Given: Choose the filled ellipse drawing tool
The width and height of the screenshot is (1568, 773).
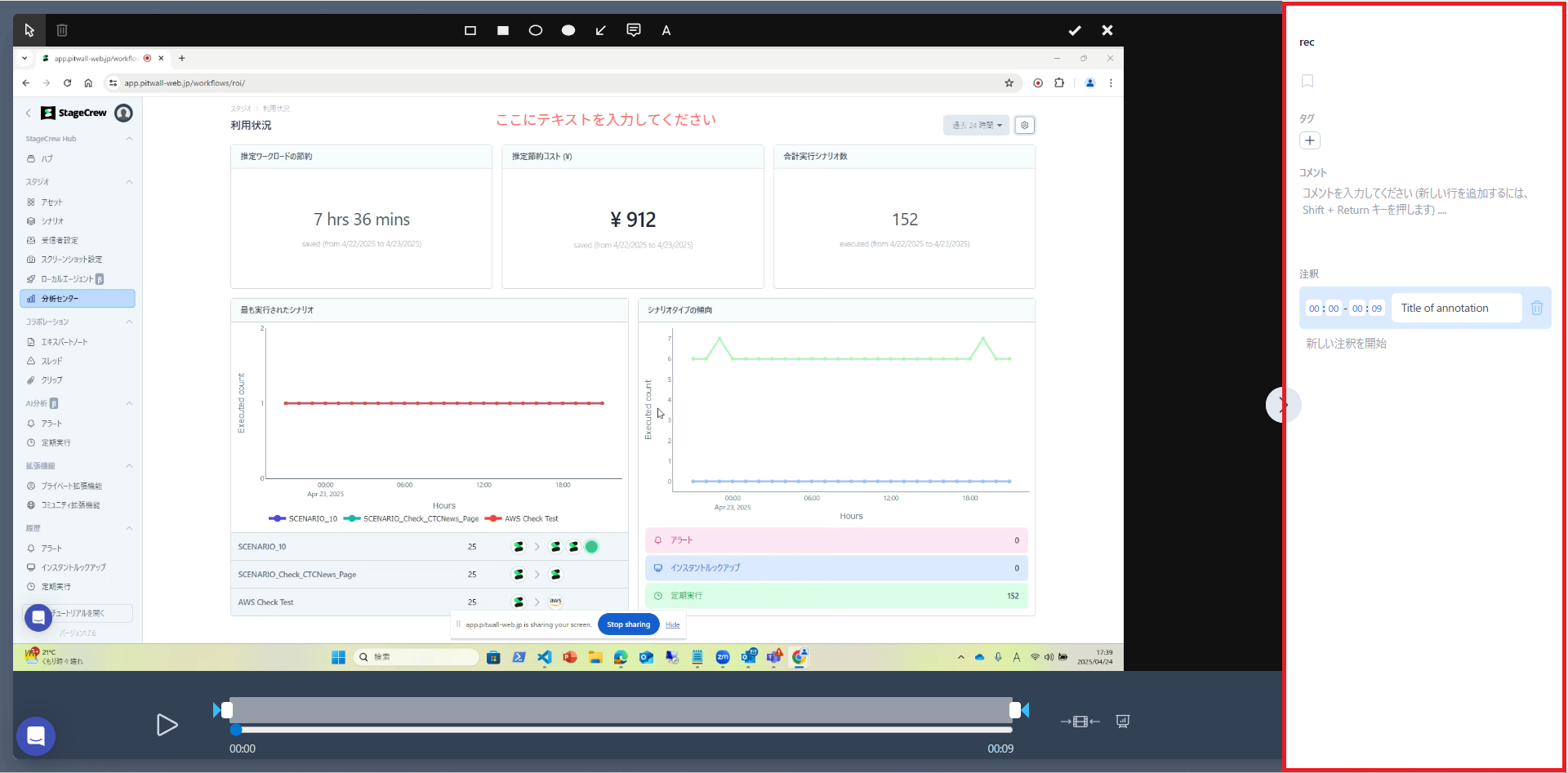Looking at the screenshot, I should click(x=568, y=30).
